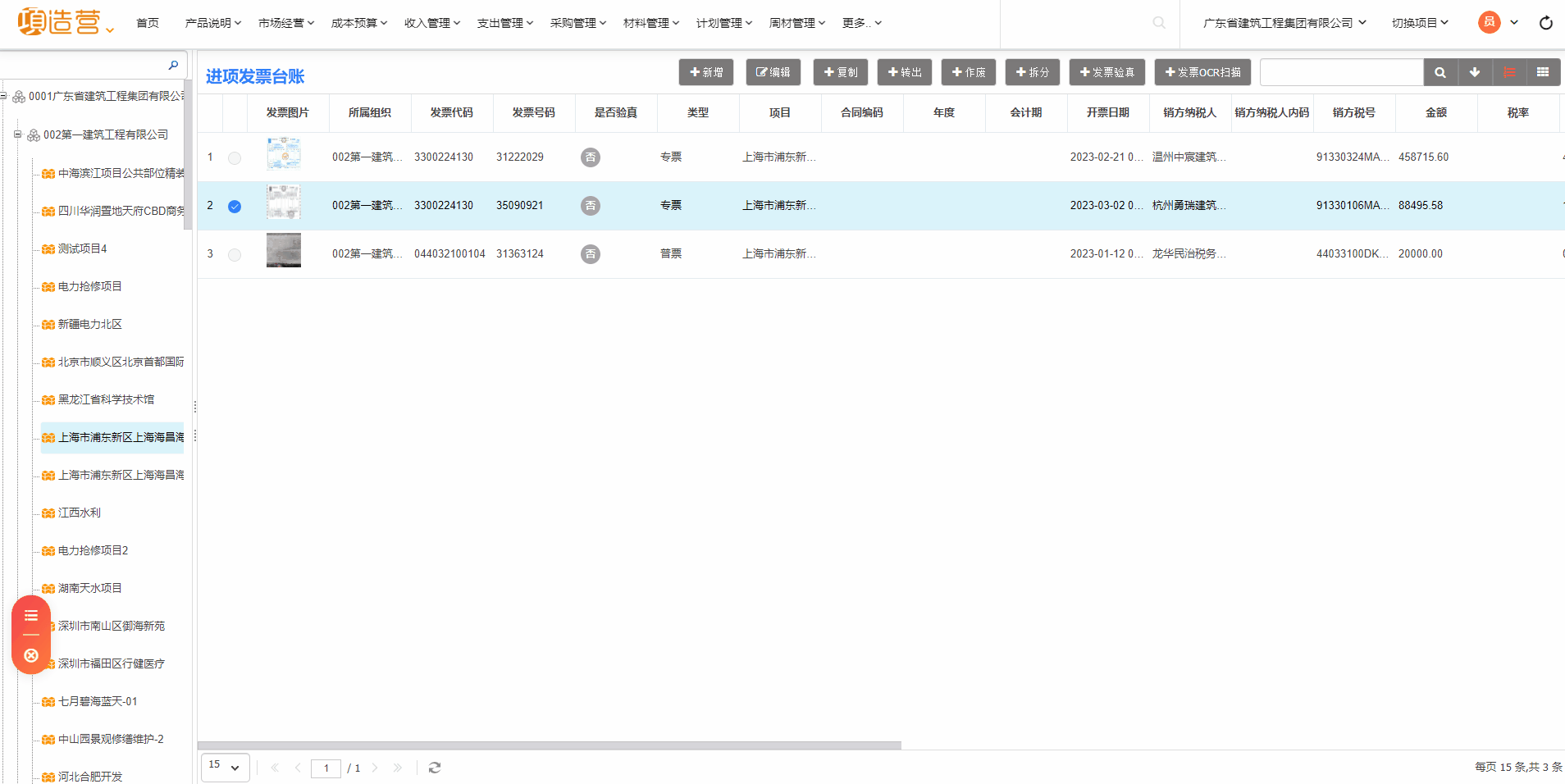Open 成本预算 dropdown menu

[x=359, y=23]
